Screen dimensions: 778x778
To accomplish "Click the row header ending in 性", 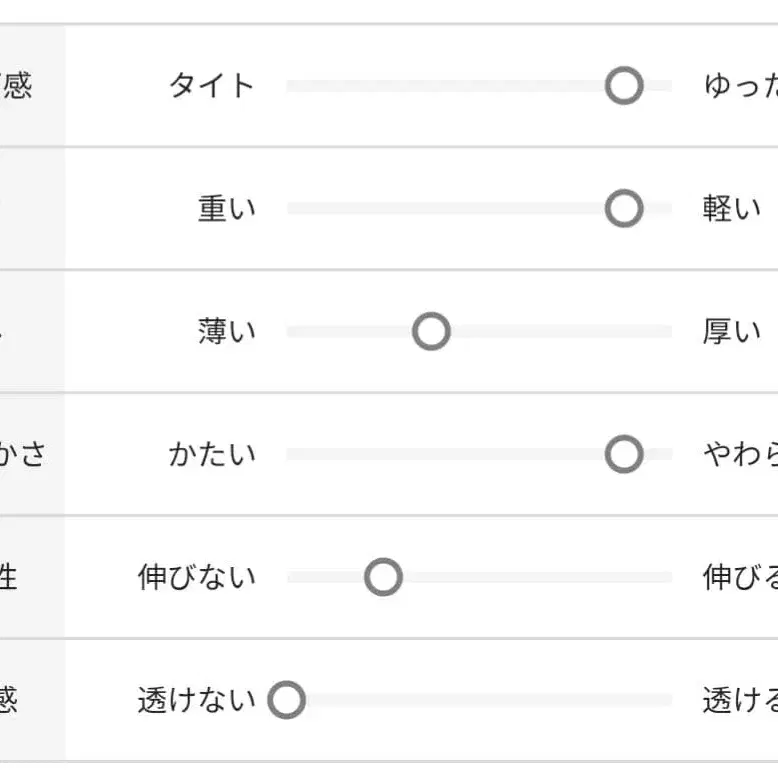I will coord(10,578).
